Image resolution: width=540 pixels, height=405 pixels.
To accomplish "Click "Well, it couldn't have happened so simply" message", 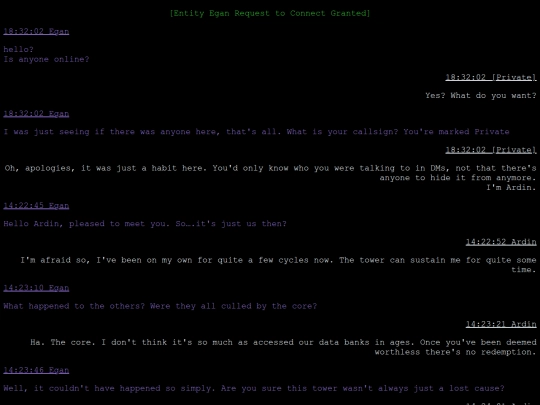I will coord(254,388).
